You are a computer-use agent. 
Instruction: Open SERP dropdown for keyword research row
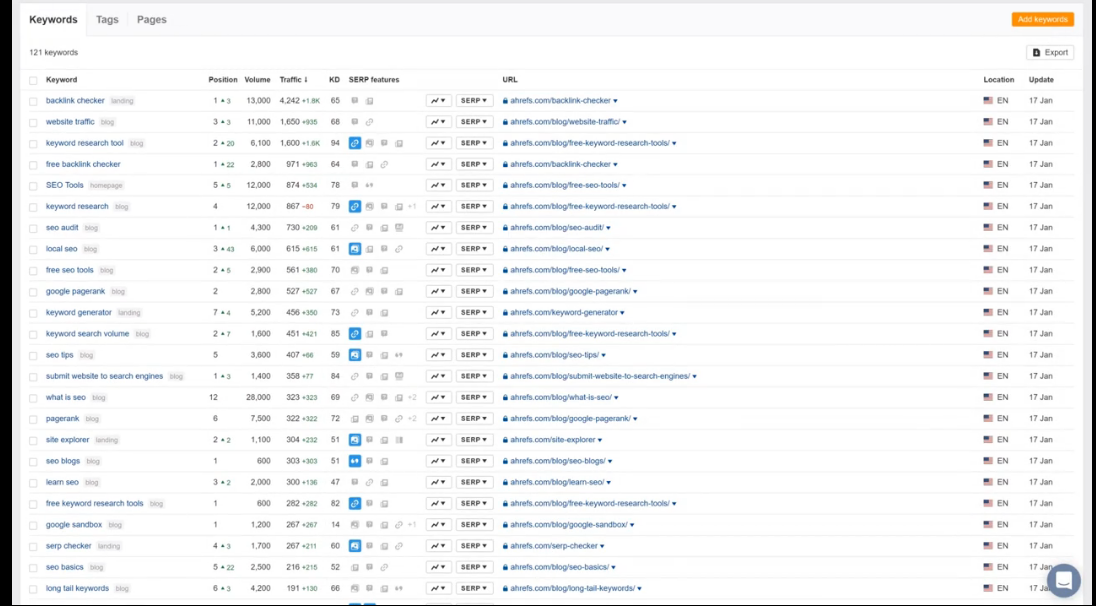[x=475, y=207]
